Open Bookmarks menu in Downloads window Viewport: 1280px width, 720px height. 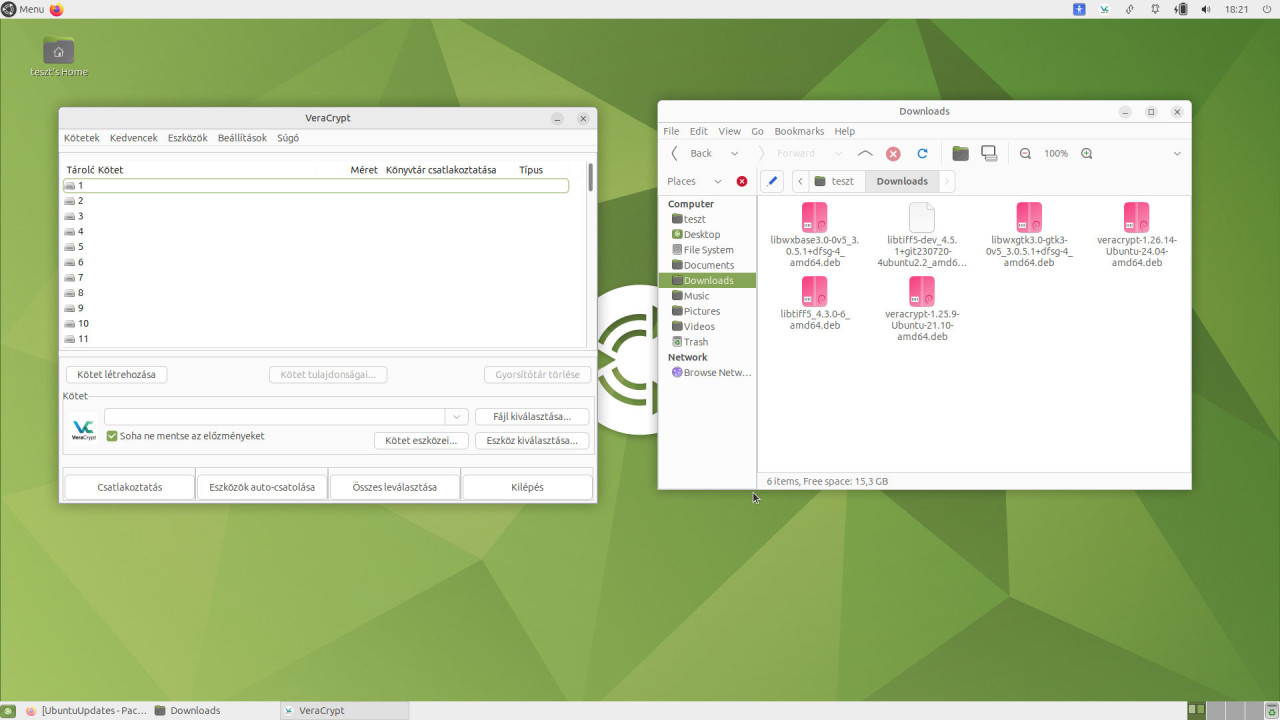click(799, 131)
